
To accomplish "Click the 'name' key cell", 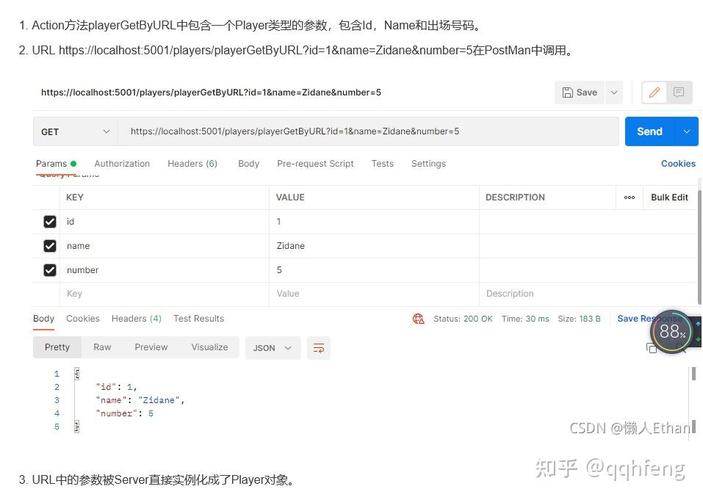I will click(x=164, y=246).
